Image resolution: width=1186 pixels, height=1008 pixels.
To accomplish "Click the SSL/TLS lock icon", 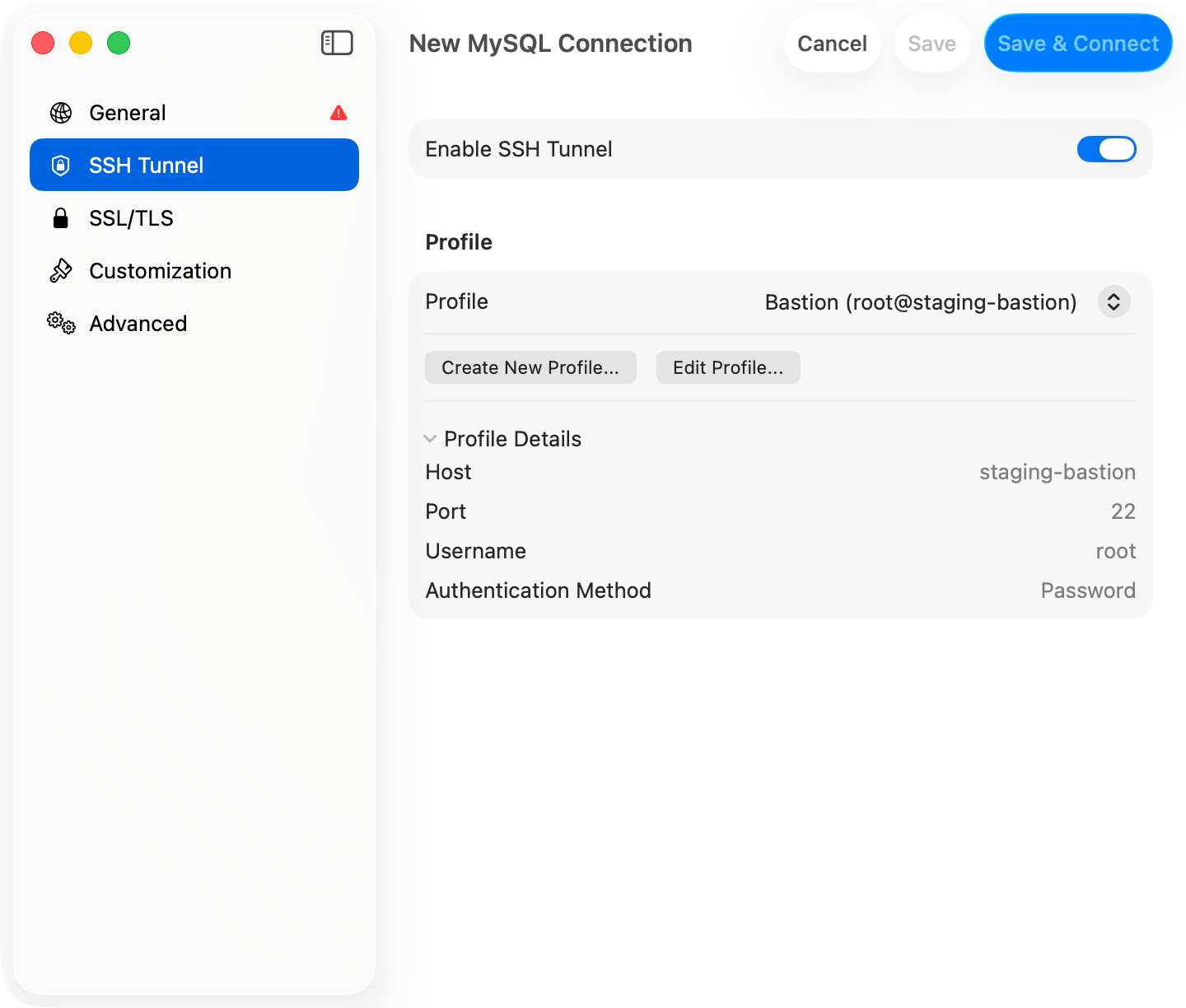I will [x=60, y=218].
